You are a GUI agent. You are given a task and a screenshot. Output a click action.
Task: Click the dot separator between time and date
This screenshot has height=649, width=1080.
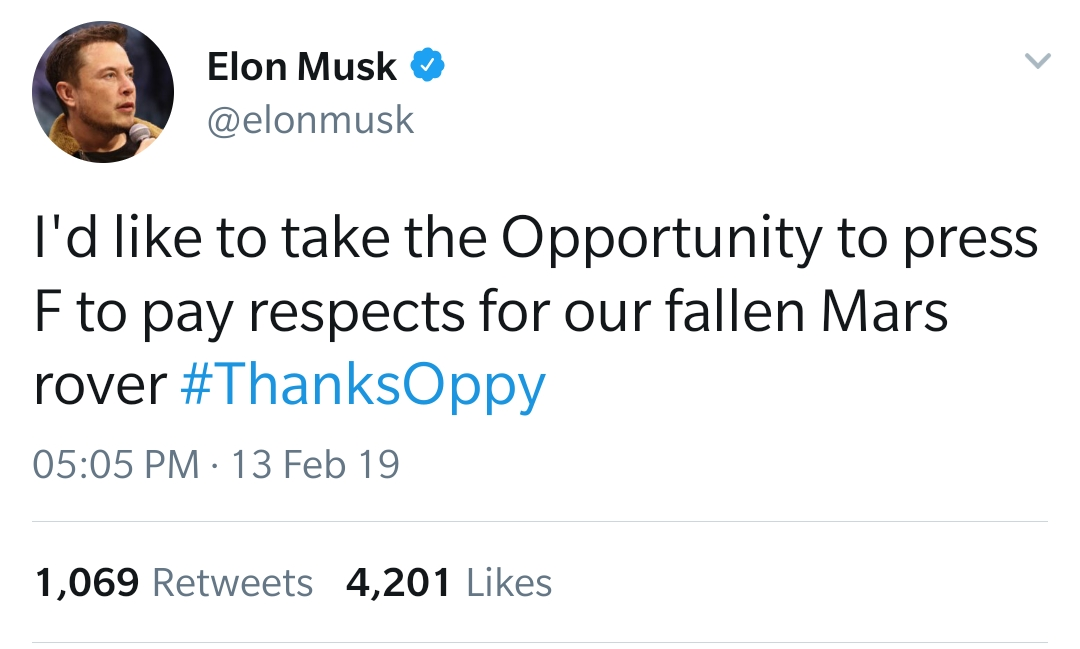point(215,465)
